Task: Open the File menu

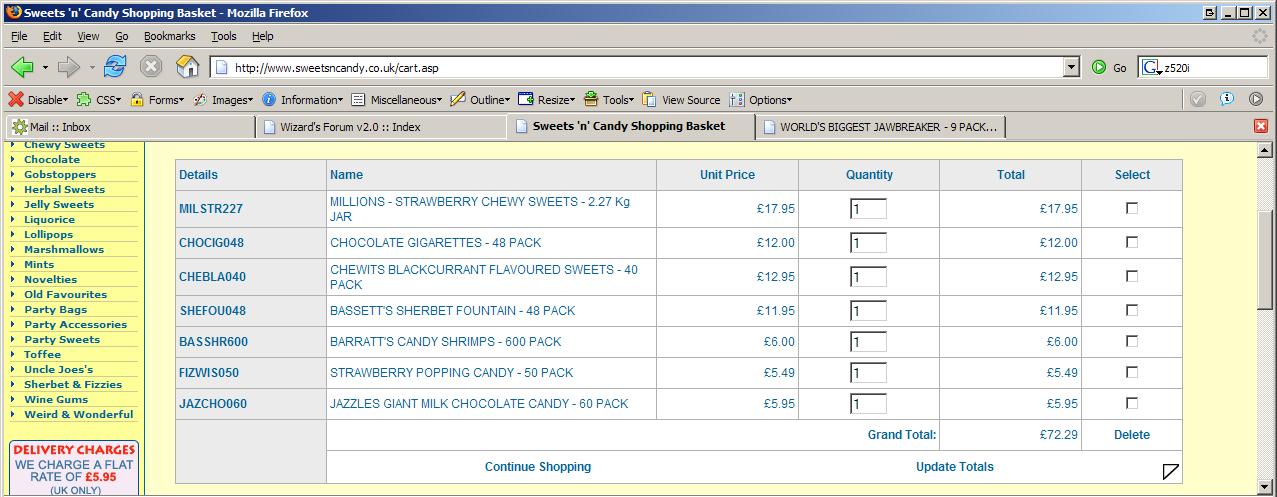Action: [19, 36]
